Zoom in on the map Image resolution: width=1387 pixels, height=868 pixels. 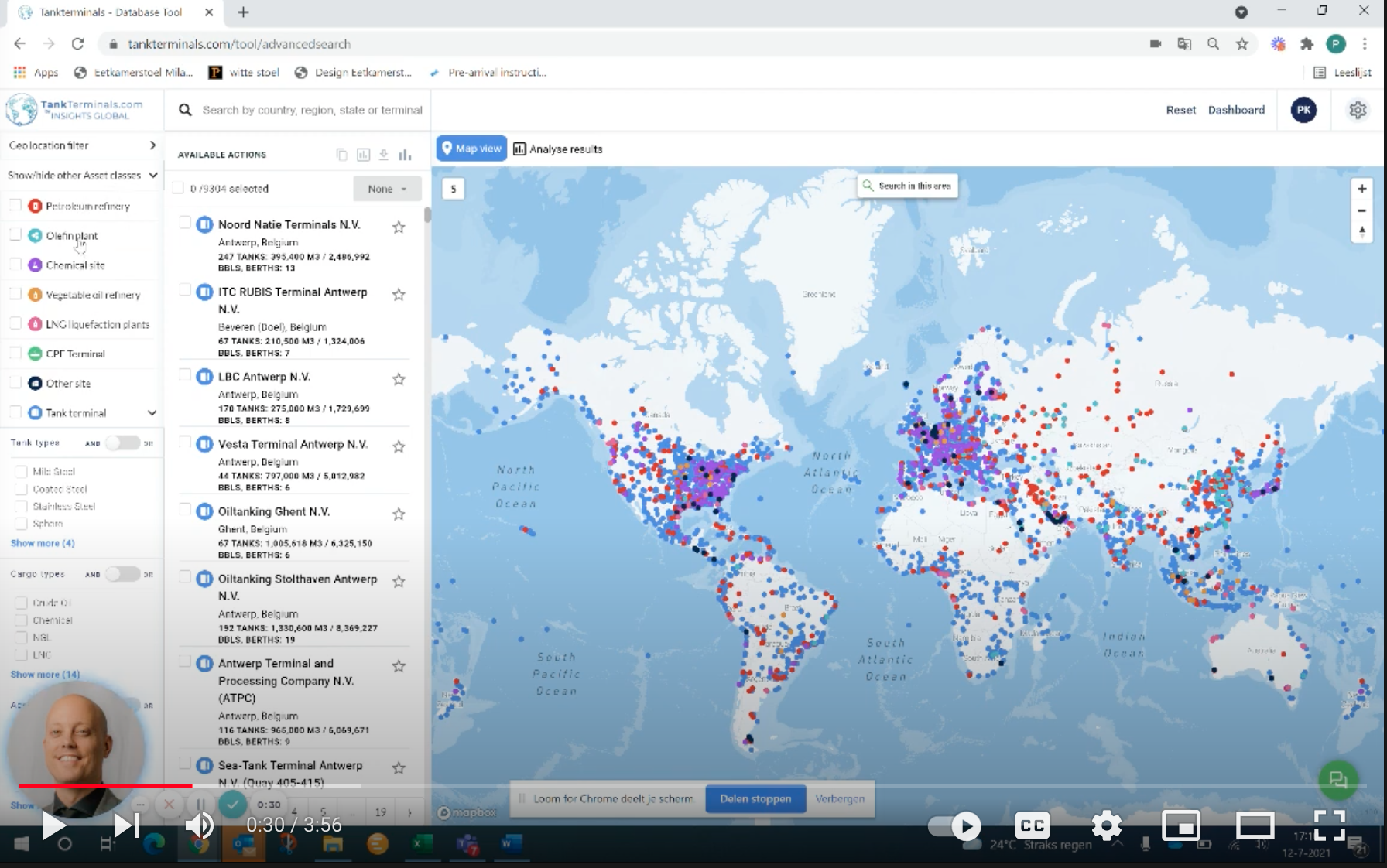[1361, 189]
